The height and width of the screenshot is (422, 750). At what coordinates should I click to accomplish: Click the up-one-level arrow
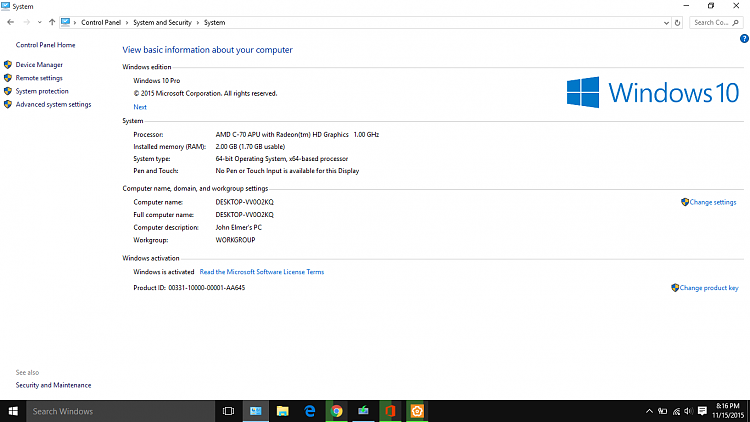click(52, 22)
